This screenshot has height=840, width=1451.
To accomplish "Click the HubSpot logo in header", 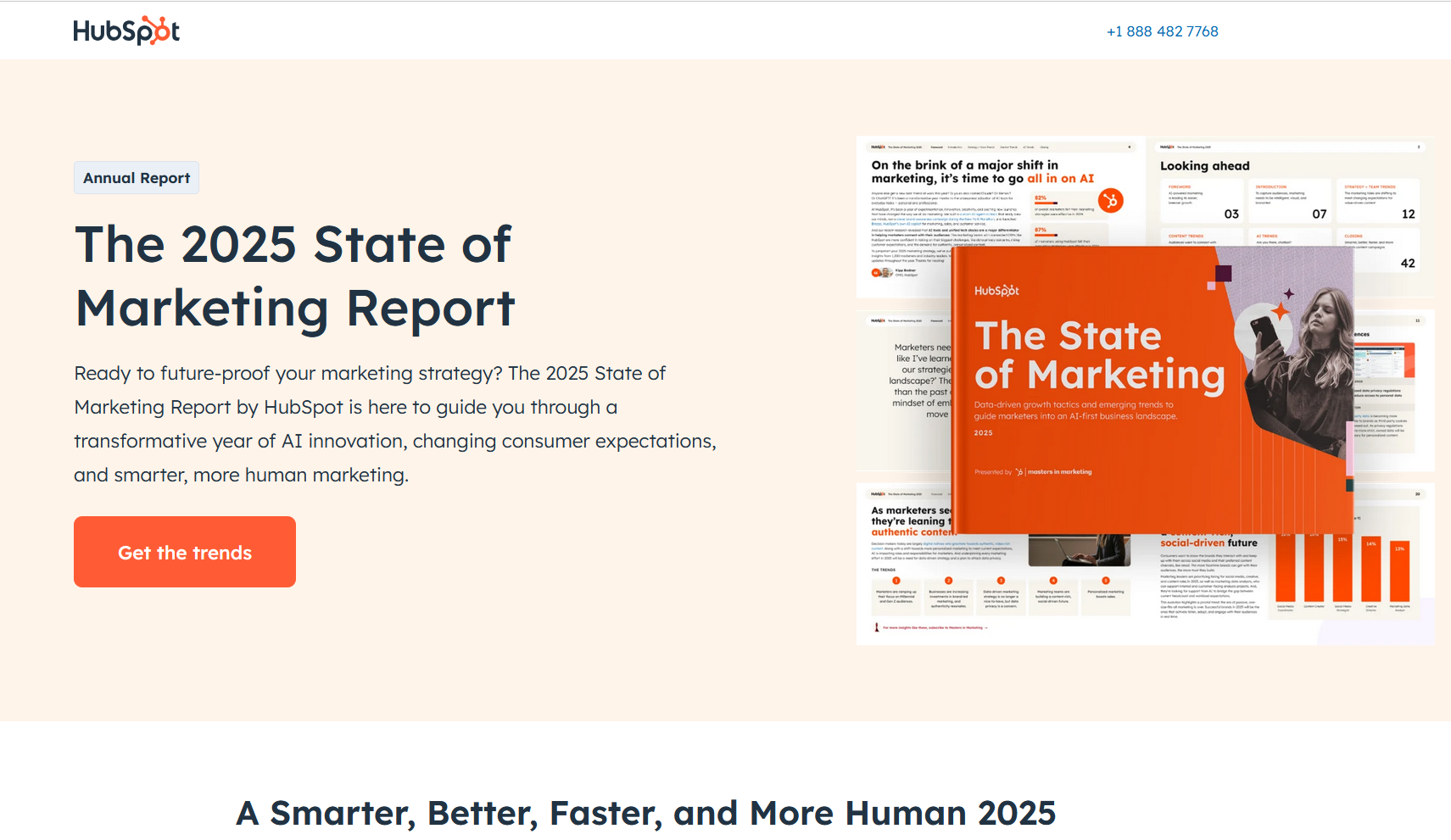I will point(126,31).
